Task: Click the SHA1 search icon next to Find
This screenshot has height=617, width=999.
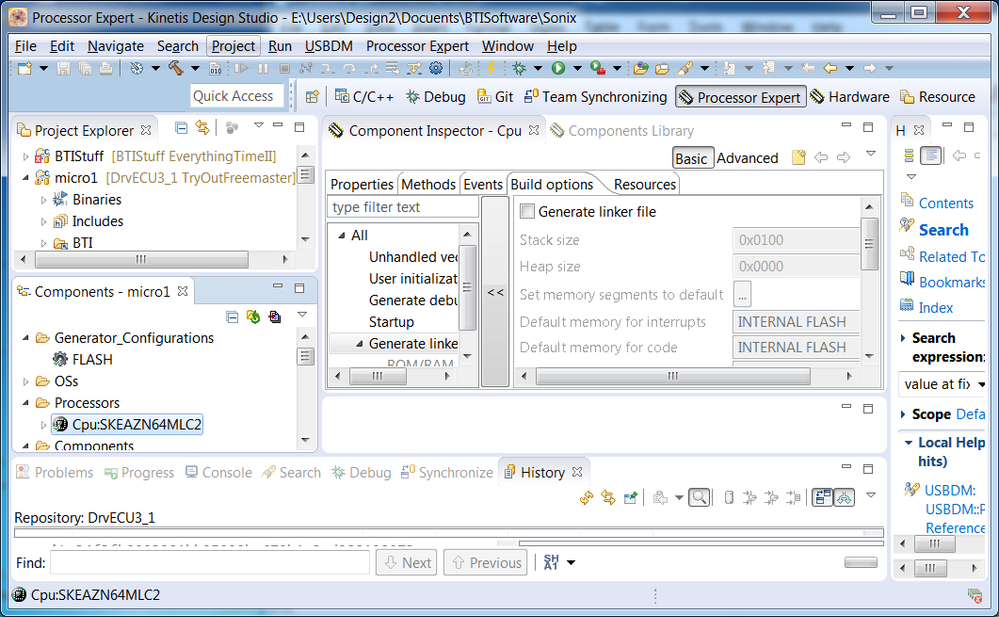Action: 552,562
